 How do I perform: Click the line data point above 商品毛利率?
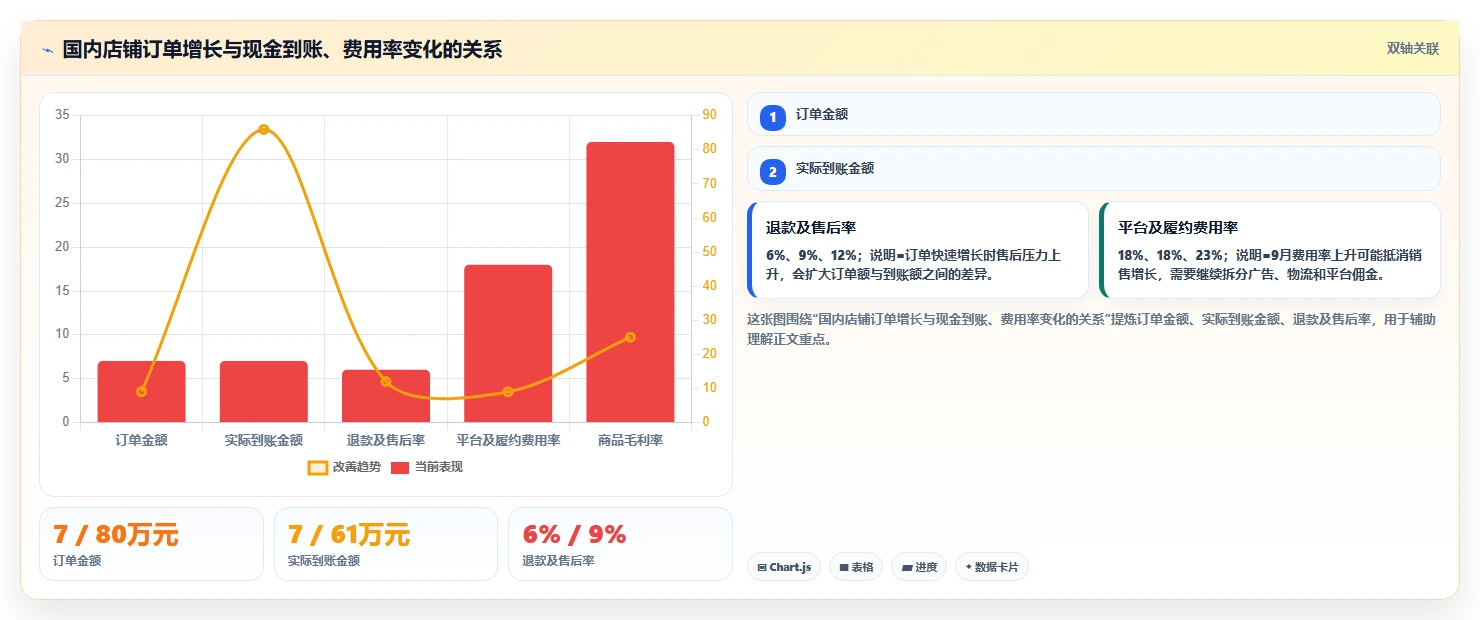click(x=630, y=337)
